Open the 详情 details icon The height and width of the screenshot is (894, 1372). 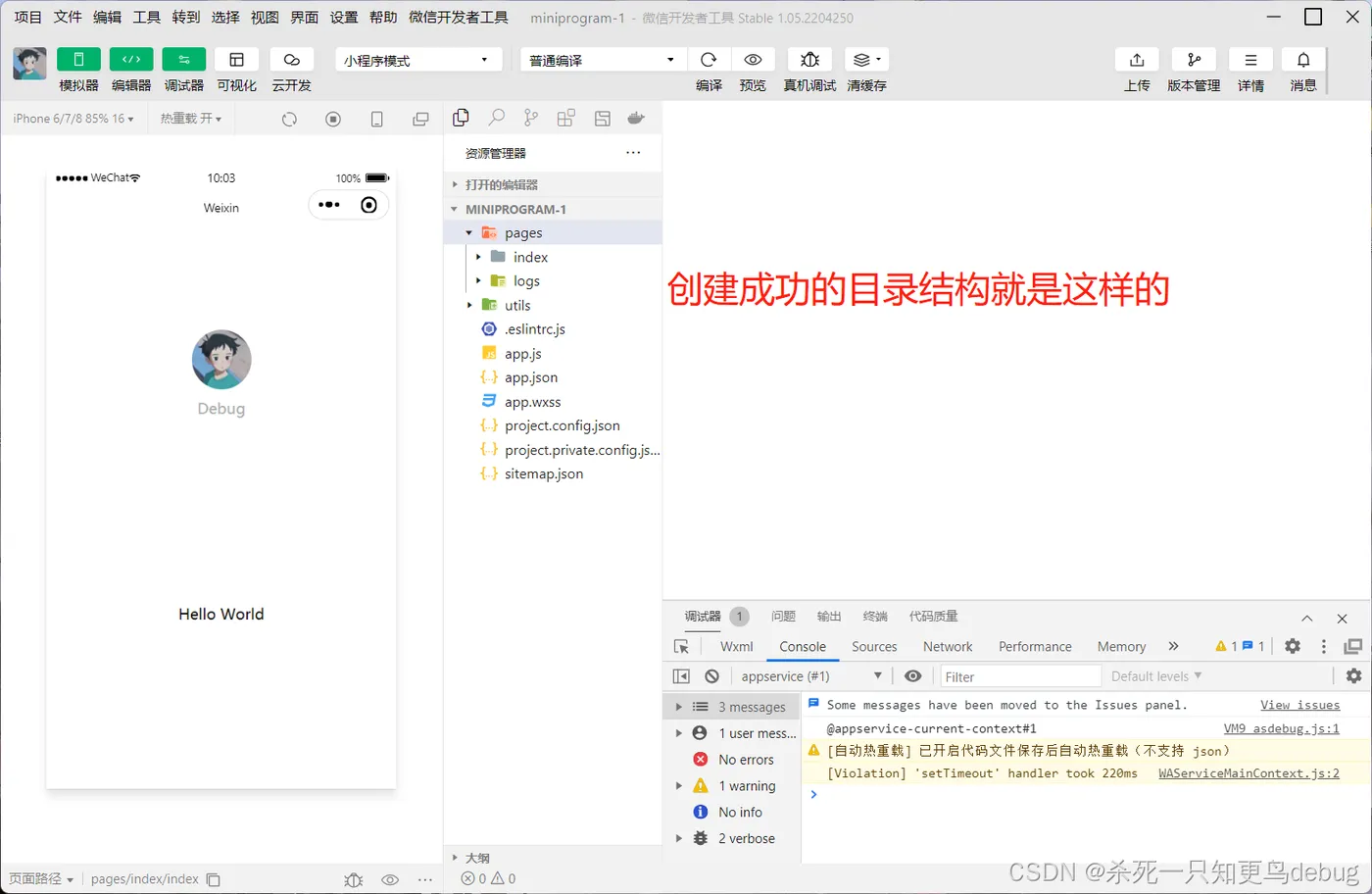pos(1250,60)
